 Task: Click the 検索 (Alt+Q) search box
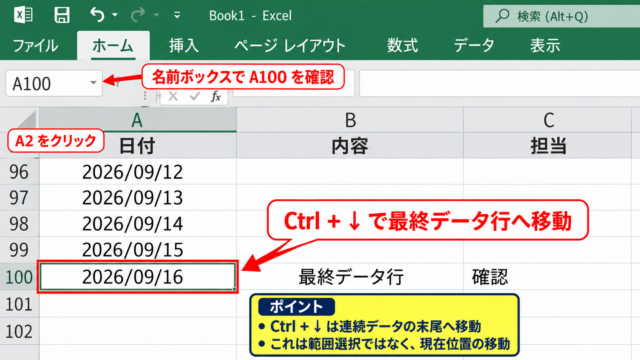click(x=562, y=16)
